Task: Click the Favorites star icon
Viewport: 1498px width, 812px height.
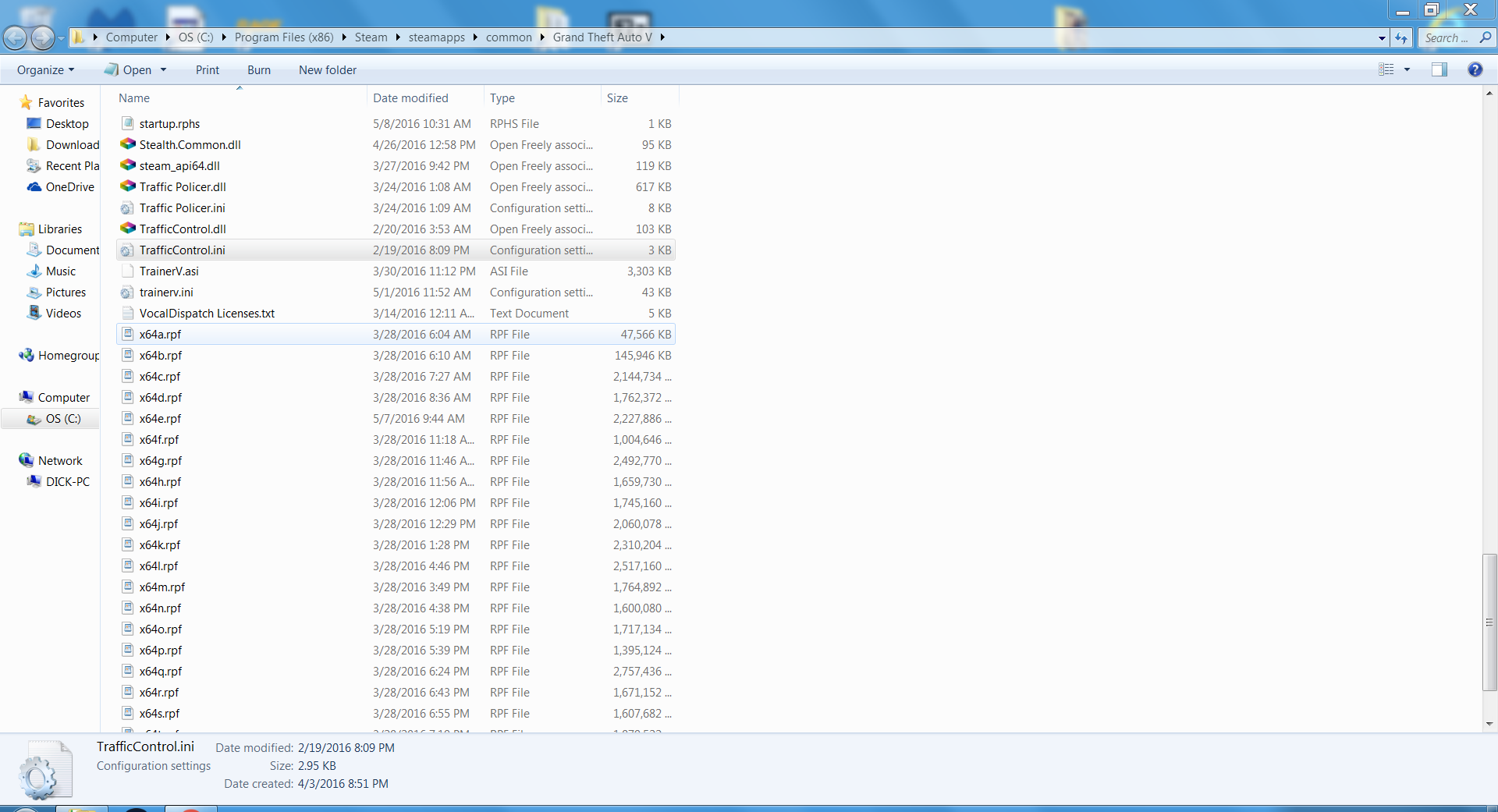Action: coord(27,102)
